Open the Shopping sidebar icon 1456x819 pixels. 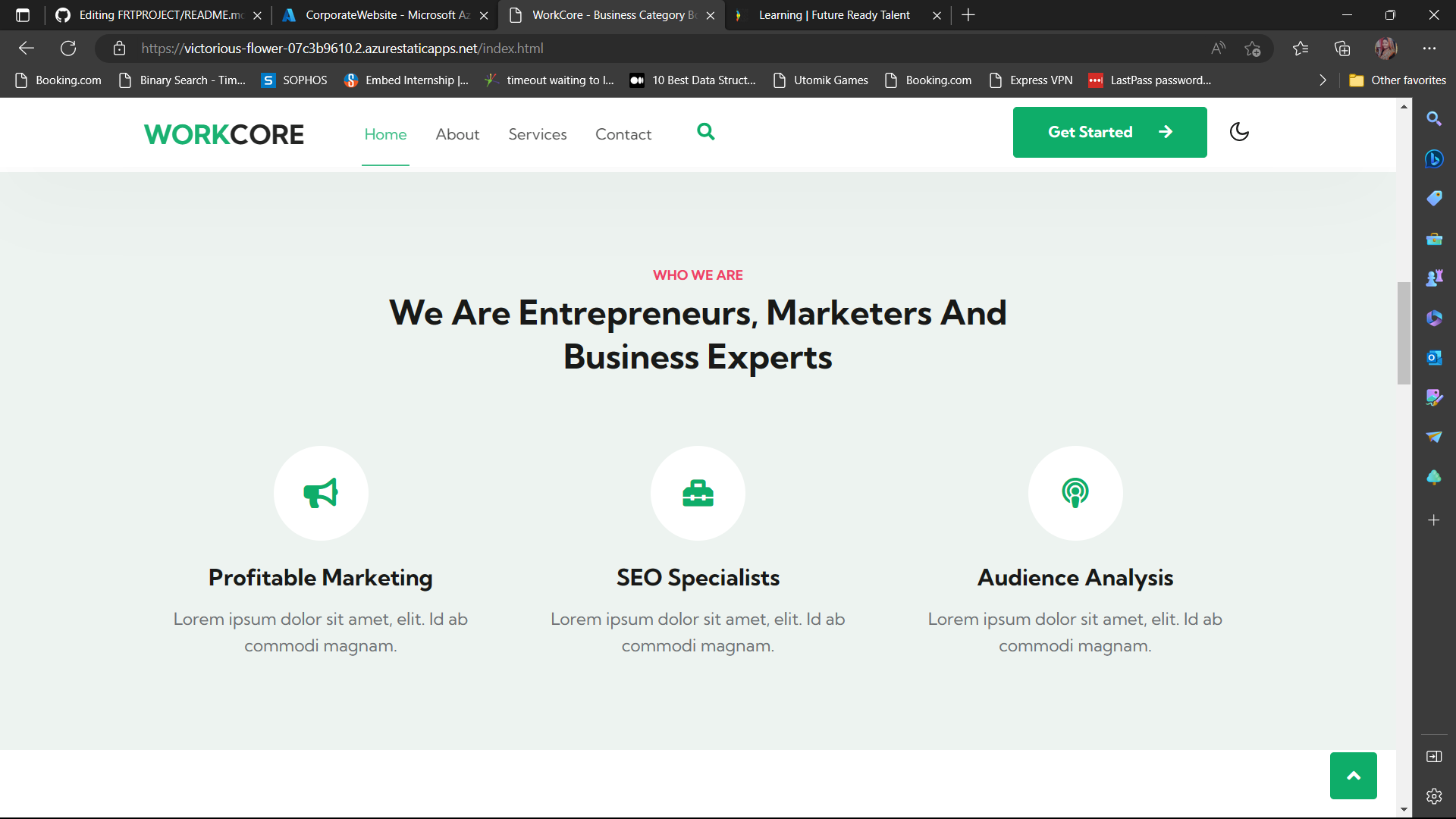click(x=1434, y=198)
